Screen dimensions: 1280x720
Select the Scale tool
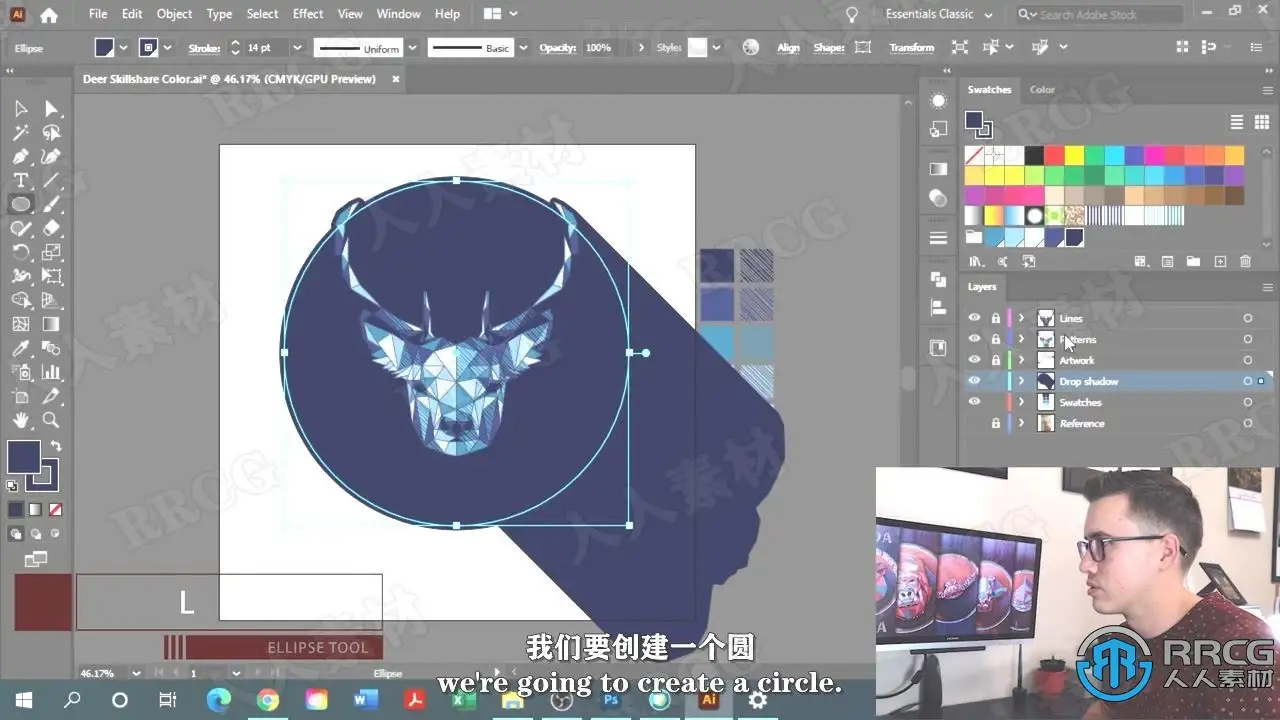(x=51, y=252)
